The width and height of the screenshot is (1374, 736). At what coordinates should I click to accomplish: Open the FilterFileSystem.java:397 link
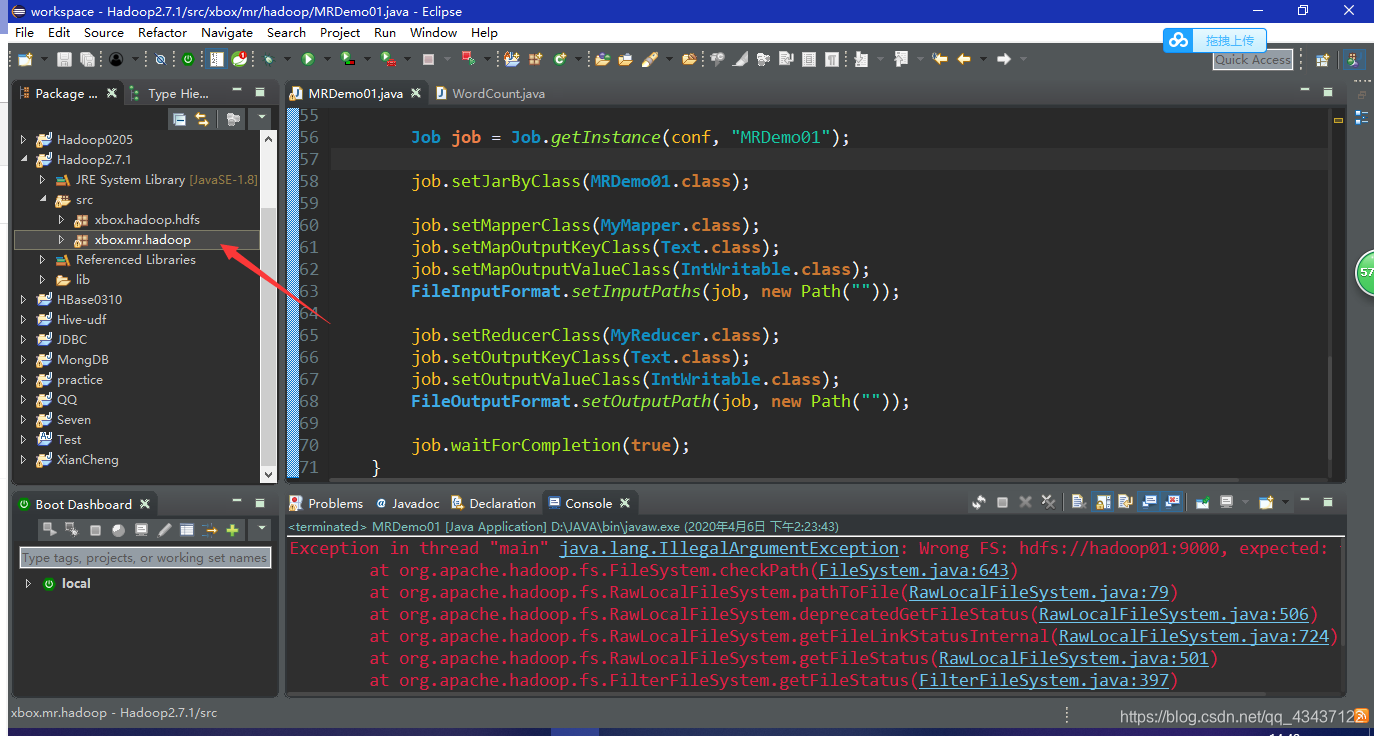point(1043,680)
